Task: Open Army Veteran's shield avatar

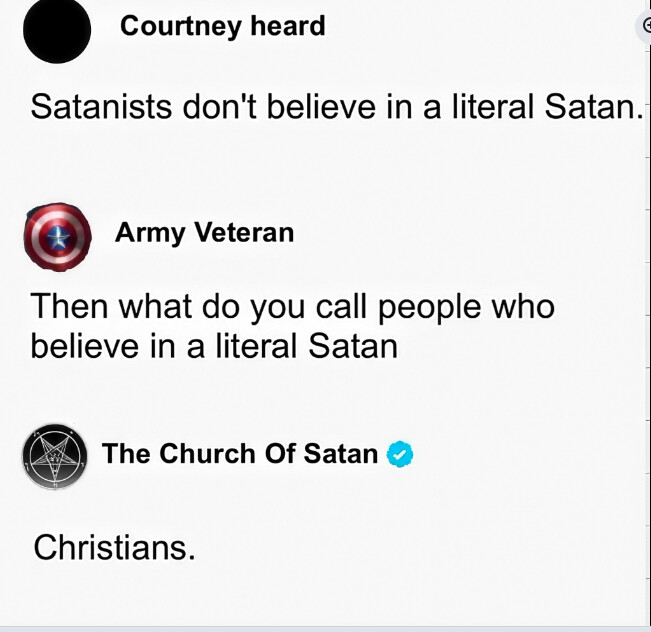Action: pyautogui.click(x=58, y=237)
